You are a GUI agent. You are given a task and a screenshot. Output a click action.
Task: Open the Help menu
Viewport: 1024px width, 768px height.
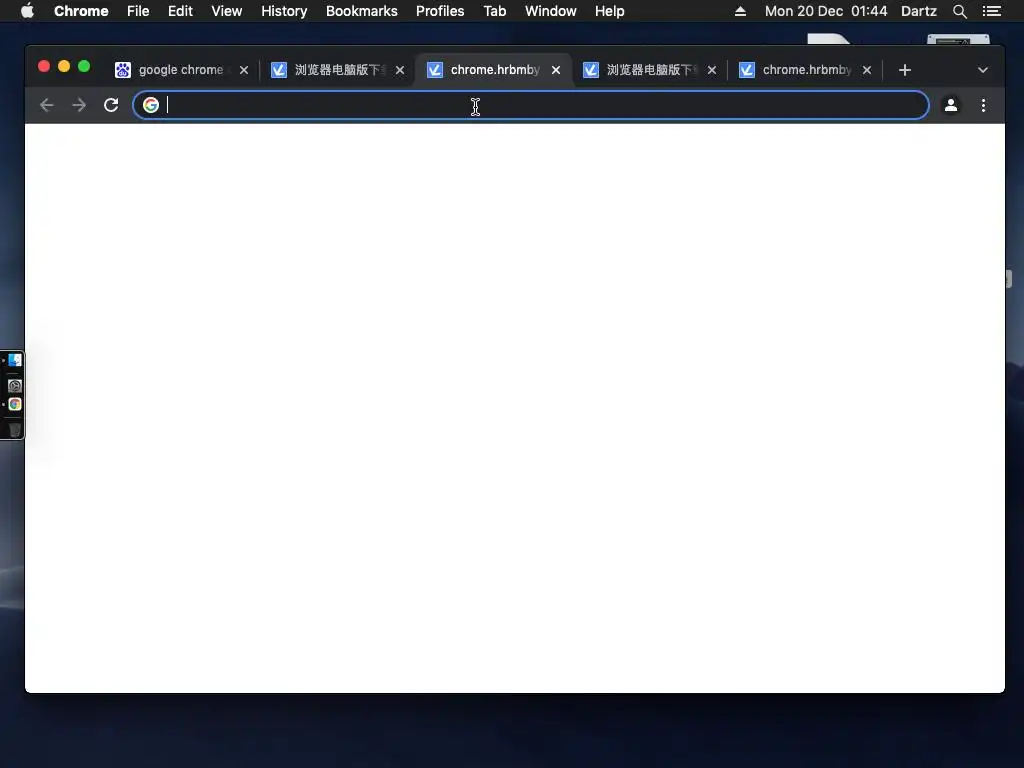click(x=609, y=11)
